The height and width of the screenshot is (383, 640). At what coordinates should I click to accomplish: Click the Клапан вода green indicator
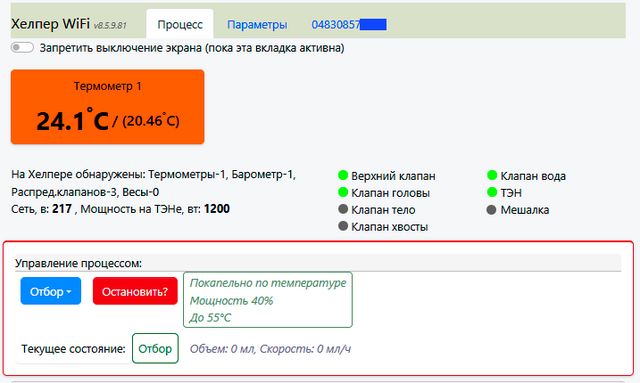[492, 176]
